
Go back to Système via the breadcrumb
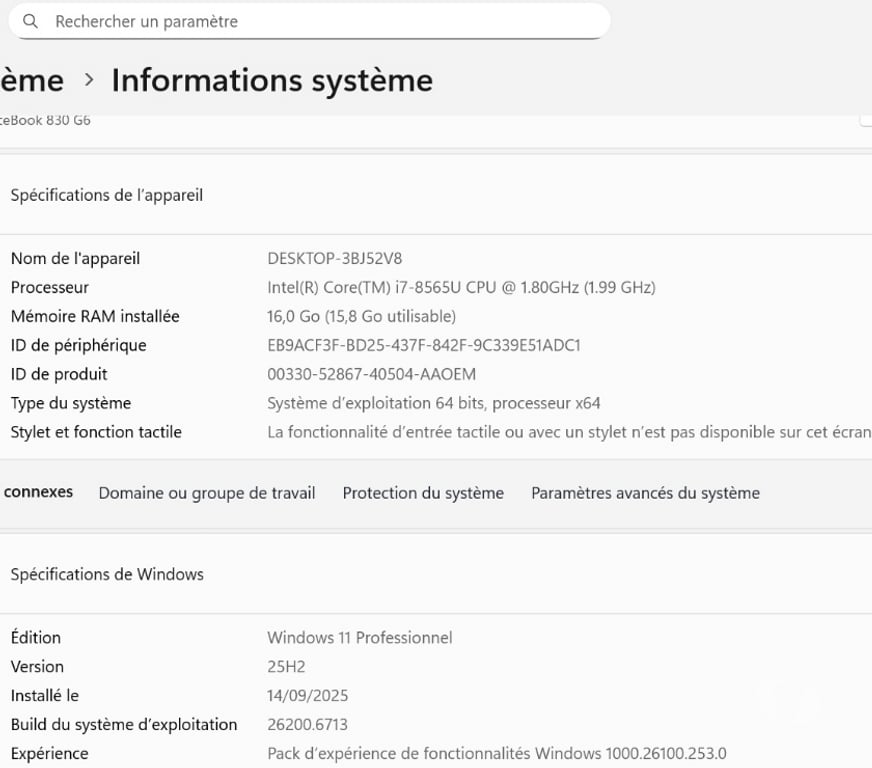[x=30, y=80]
